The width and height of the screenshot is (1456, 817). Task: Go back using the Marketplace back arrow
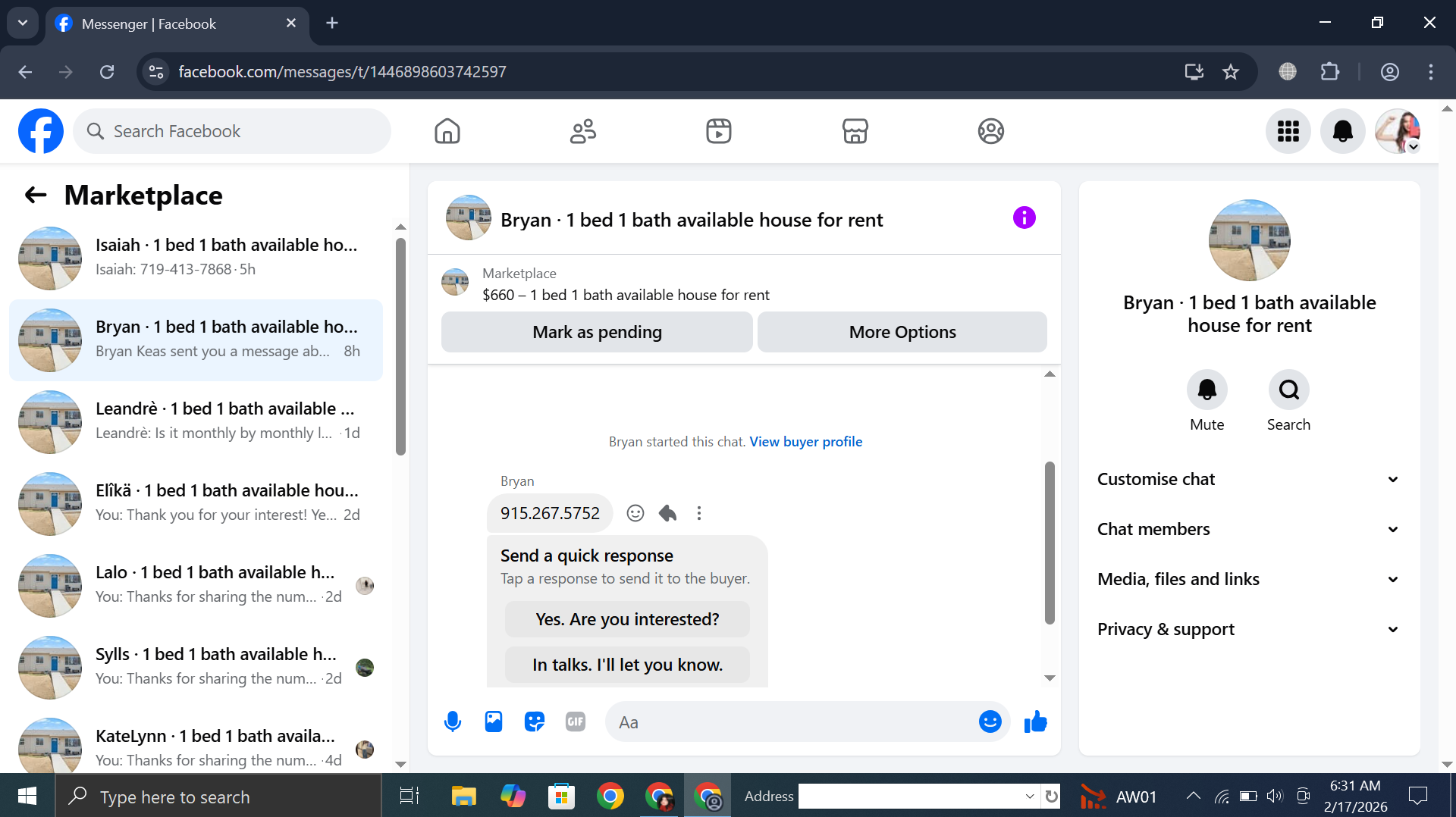[36, 196]
